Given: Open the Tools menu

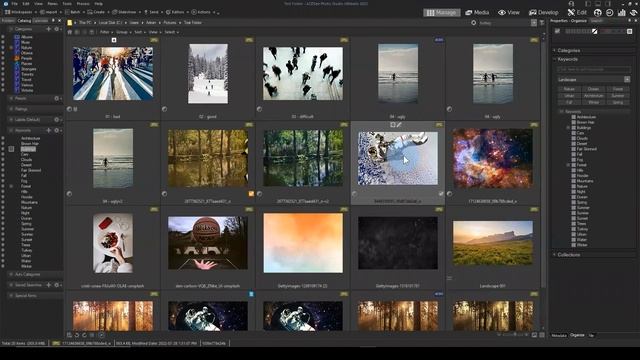Looking at the screenshot, I should coord(67,4).
